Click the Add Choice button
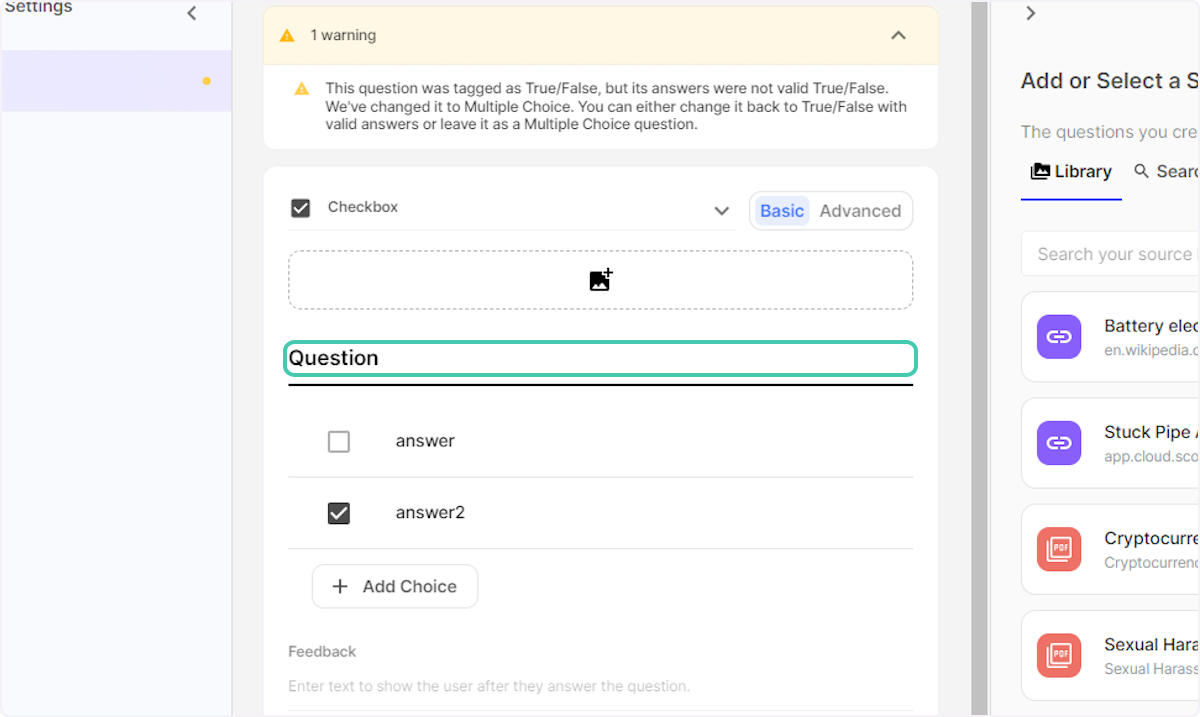Screen dimensions: 1200x717 (394, 586)
